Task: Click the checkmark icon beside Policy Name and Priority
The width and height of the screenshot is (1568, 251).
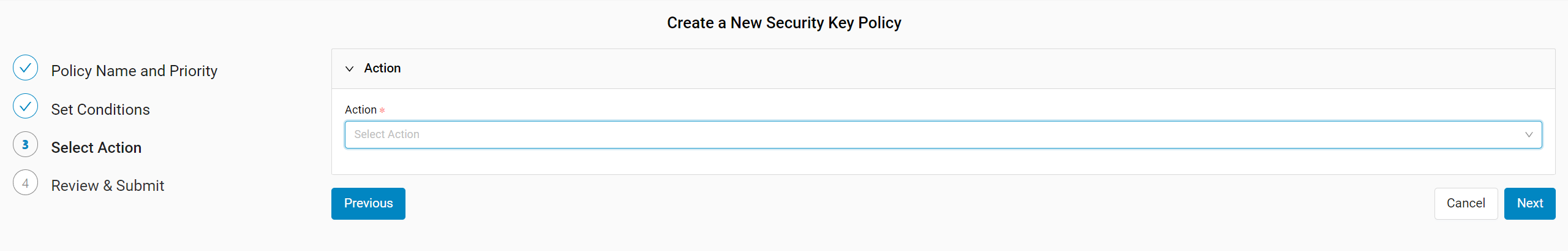Action: [25, 68]
